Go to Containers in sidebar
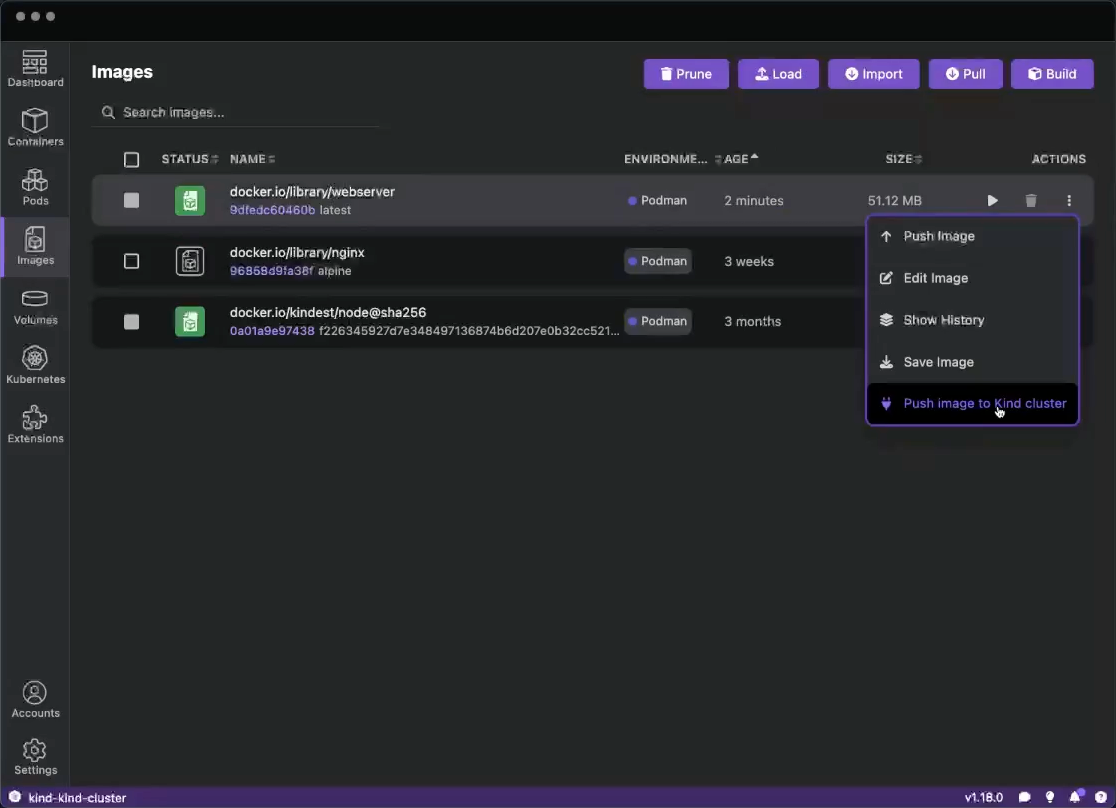This screenshot has height=808, width=1116. tap(35, 127)
